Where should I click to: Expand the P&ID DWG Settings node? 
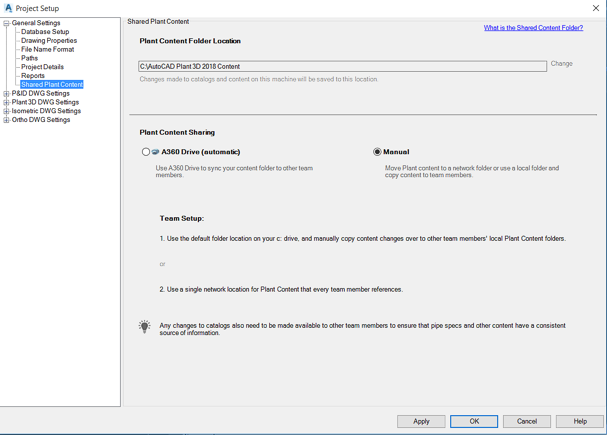tap(6, 94)
